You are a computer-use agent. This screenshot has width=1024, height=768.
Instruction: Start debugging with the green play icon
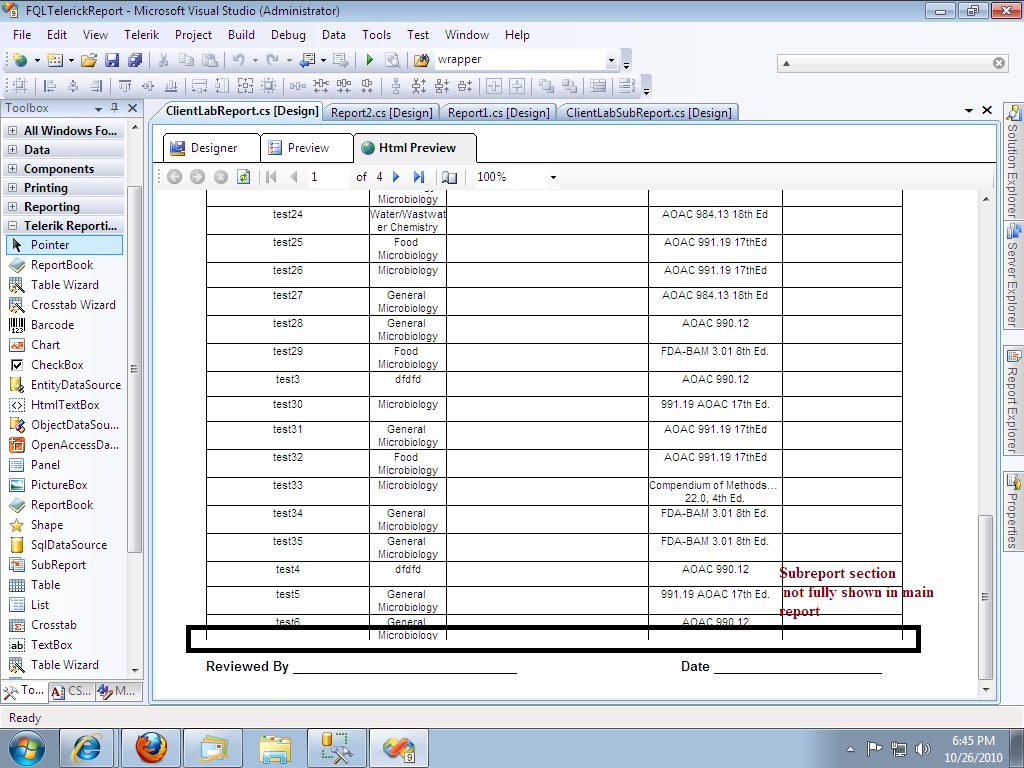coord(370,60)
